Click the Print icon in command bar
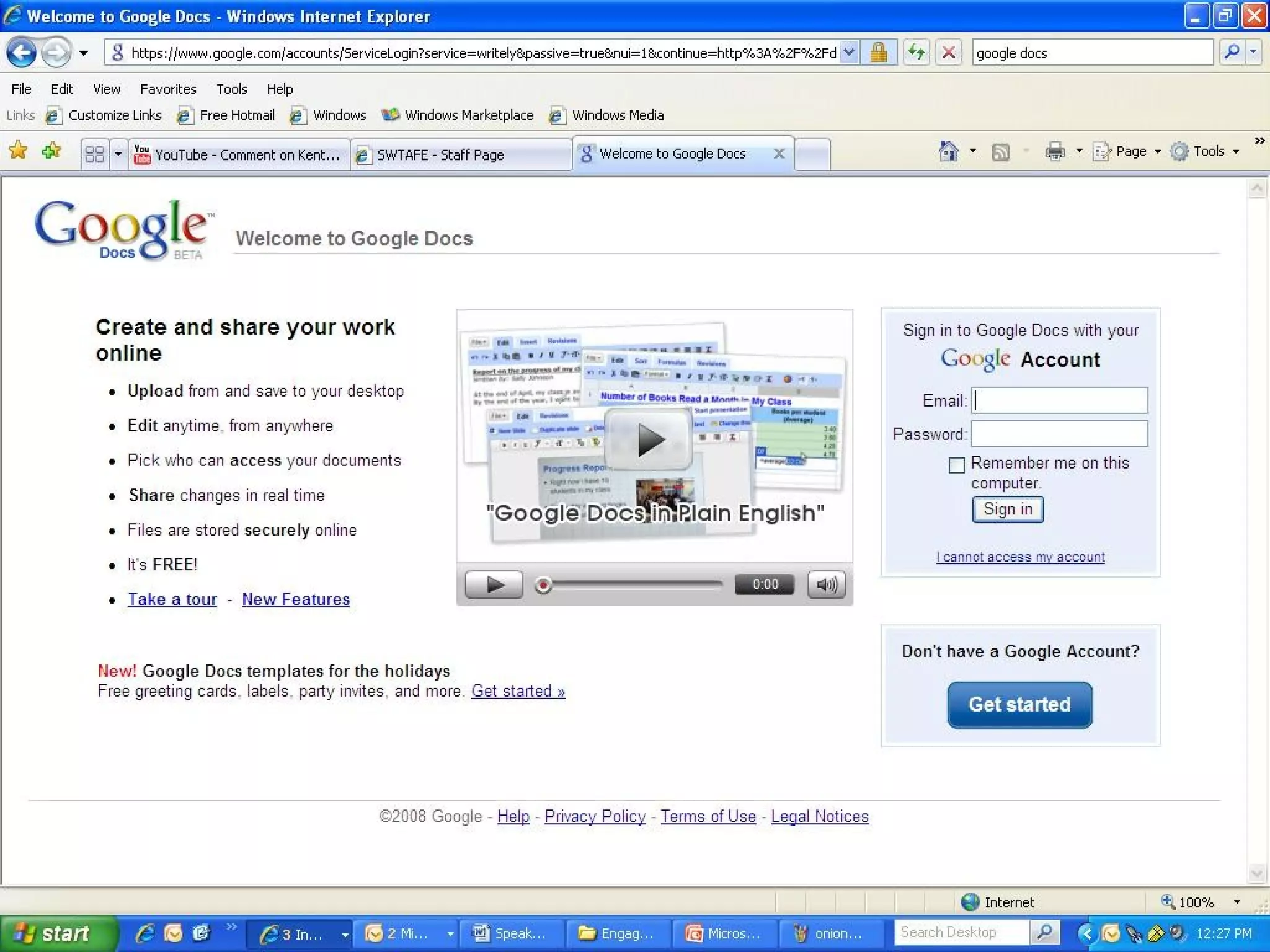The image size is (1270, 952). pos(1055,151)
